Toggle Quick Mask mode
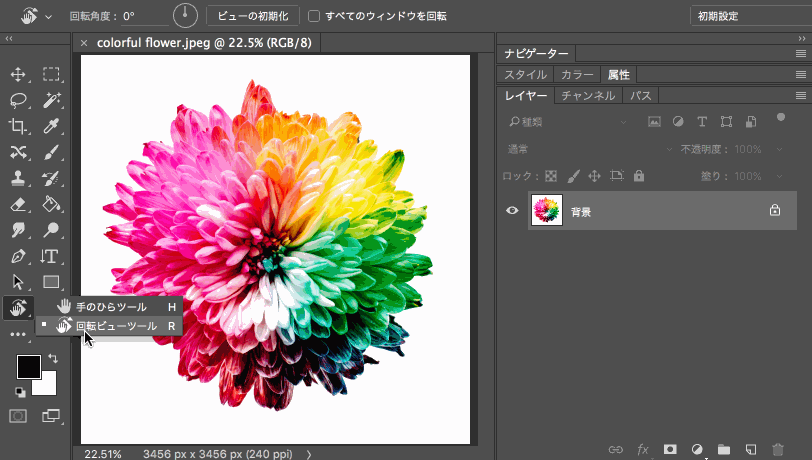Screen dimensions: 812x460 click(18, 415)
